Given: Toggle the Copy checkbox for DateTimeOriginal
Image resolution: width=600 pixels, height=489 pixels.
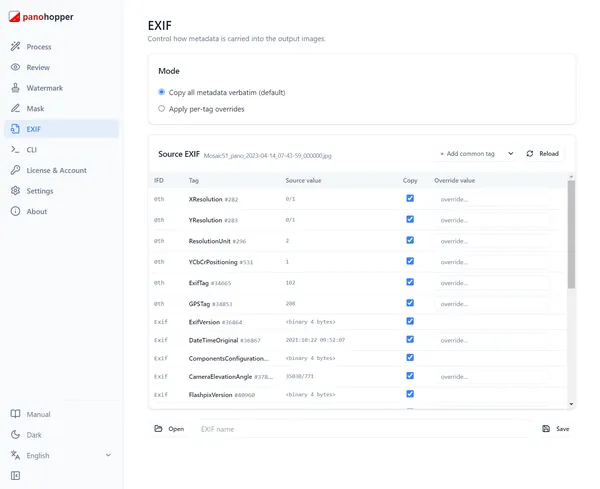Looking at the screenshot, I should [x=410, y=339].
